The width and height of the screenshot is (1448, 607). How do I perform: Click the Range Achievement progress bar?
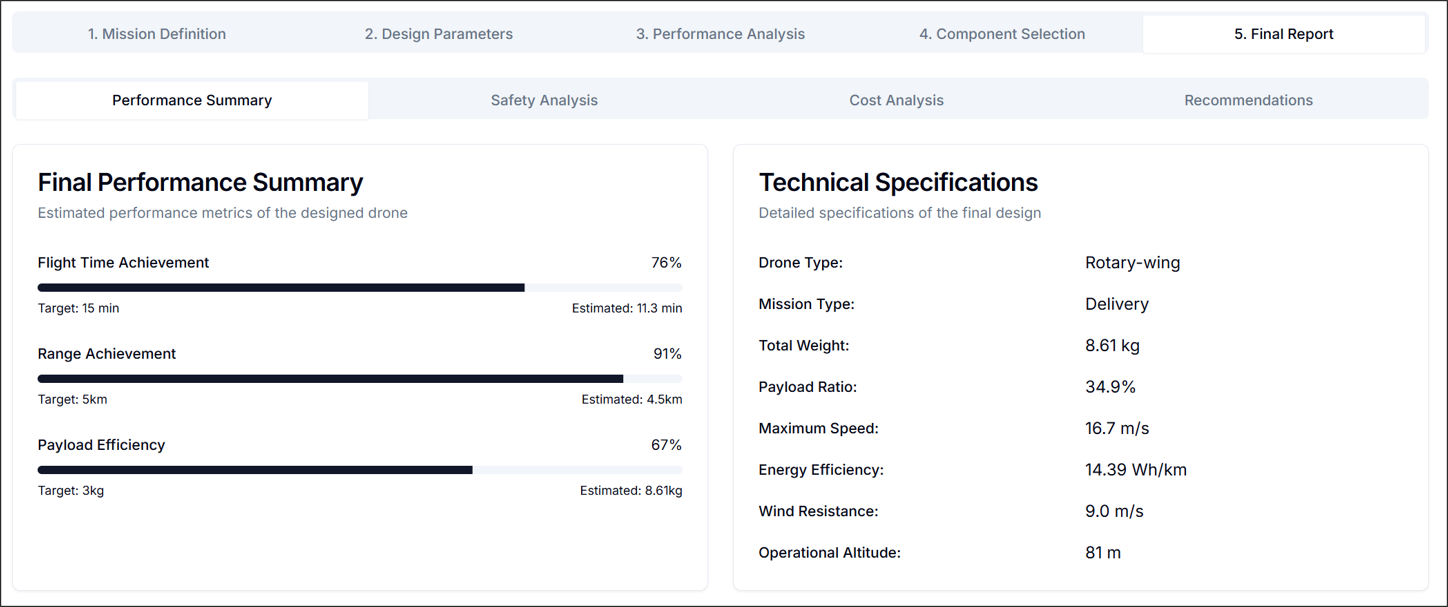(x=360, y=378)
